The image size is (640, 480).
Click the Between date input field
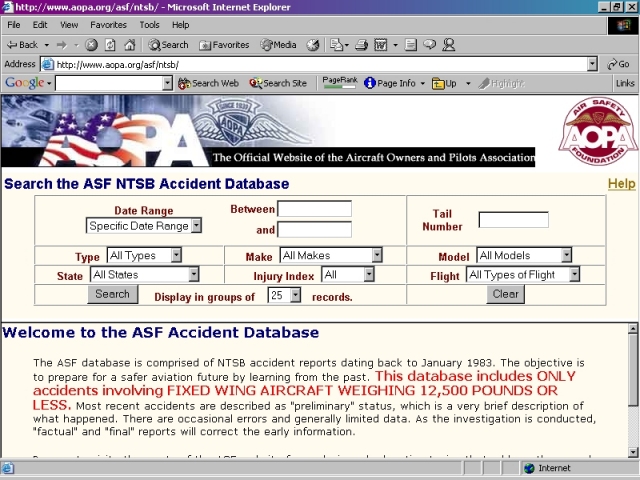pos(314,209)
